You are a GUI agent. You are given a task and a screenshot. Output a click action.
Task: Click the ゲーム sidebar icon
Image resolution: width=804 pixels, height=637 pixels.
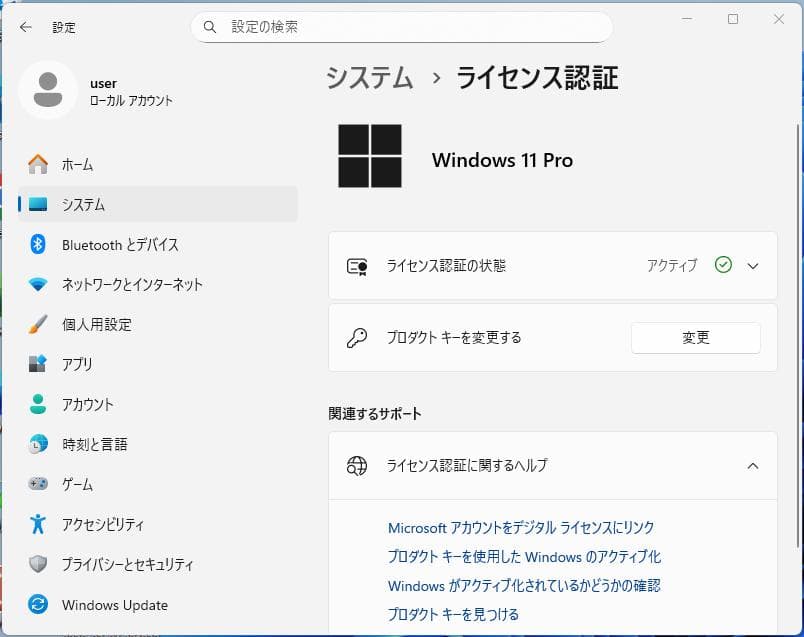tap(37, 484)
